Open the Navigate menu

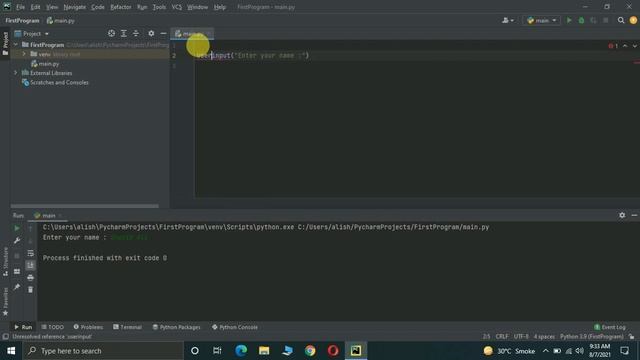click(75, 7)
